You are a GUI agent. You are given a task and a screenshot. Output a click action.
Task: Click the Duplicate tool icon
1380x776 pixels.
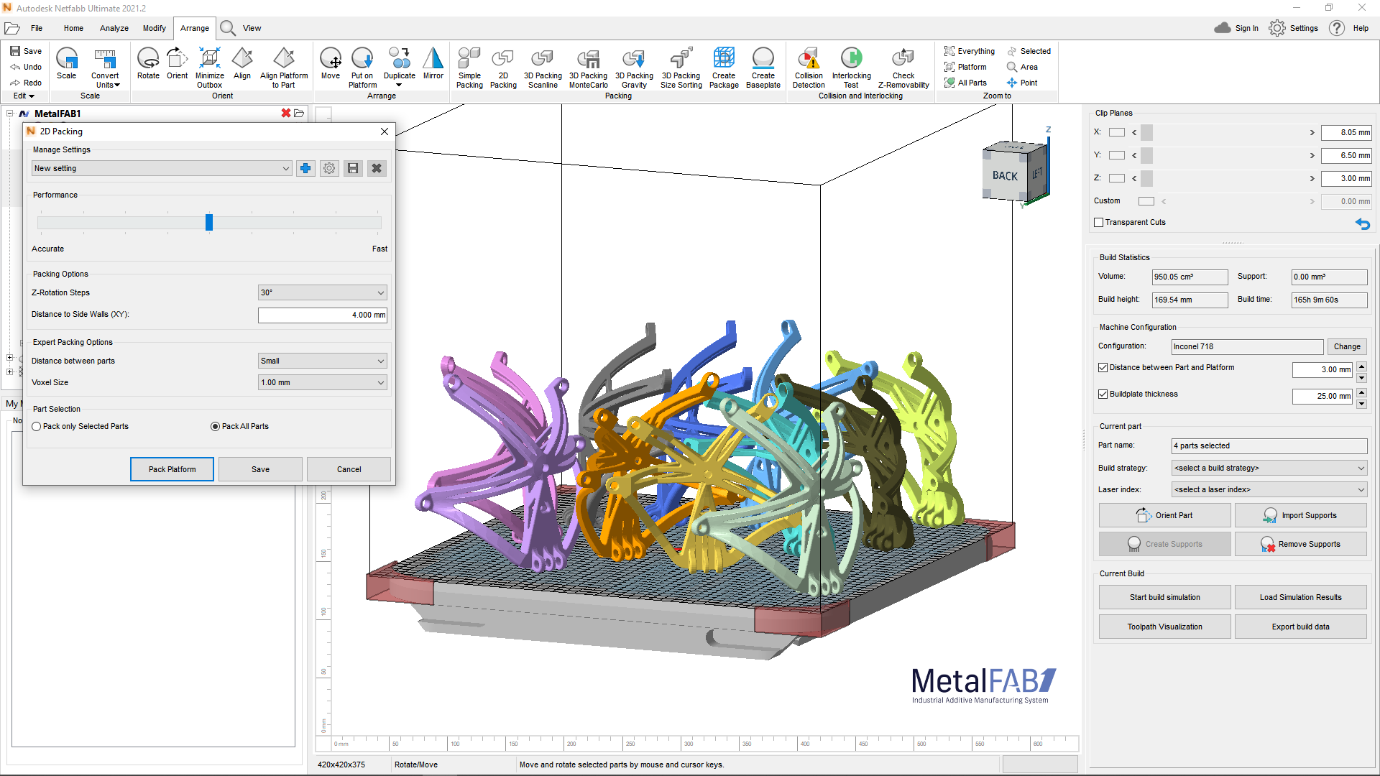point(400,58)
